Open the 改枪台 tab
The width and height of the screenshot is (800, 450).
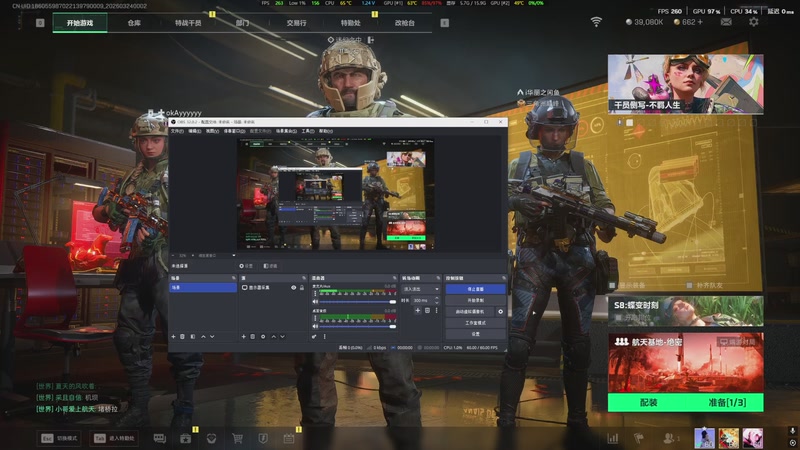coord(404,23)
